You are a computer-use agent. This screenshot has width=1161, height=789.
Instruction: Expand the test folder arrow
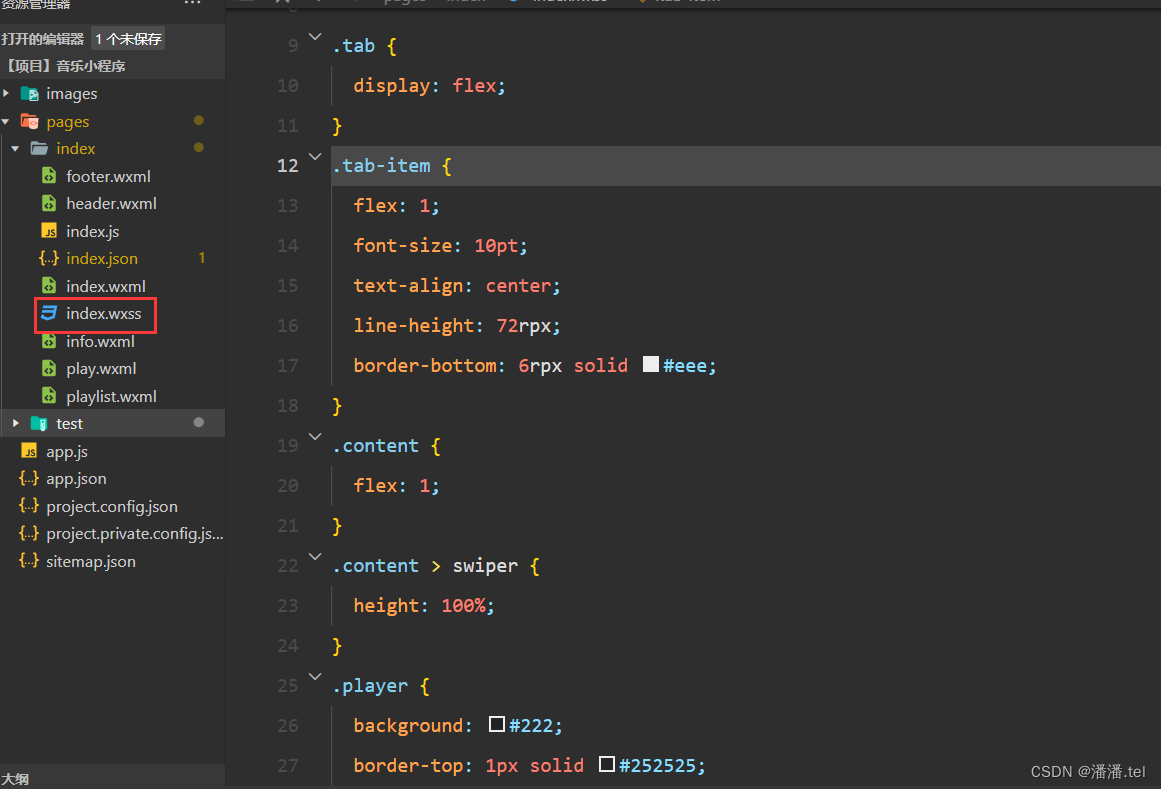[16, 423]
